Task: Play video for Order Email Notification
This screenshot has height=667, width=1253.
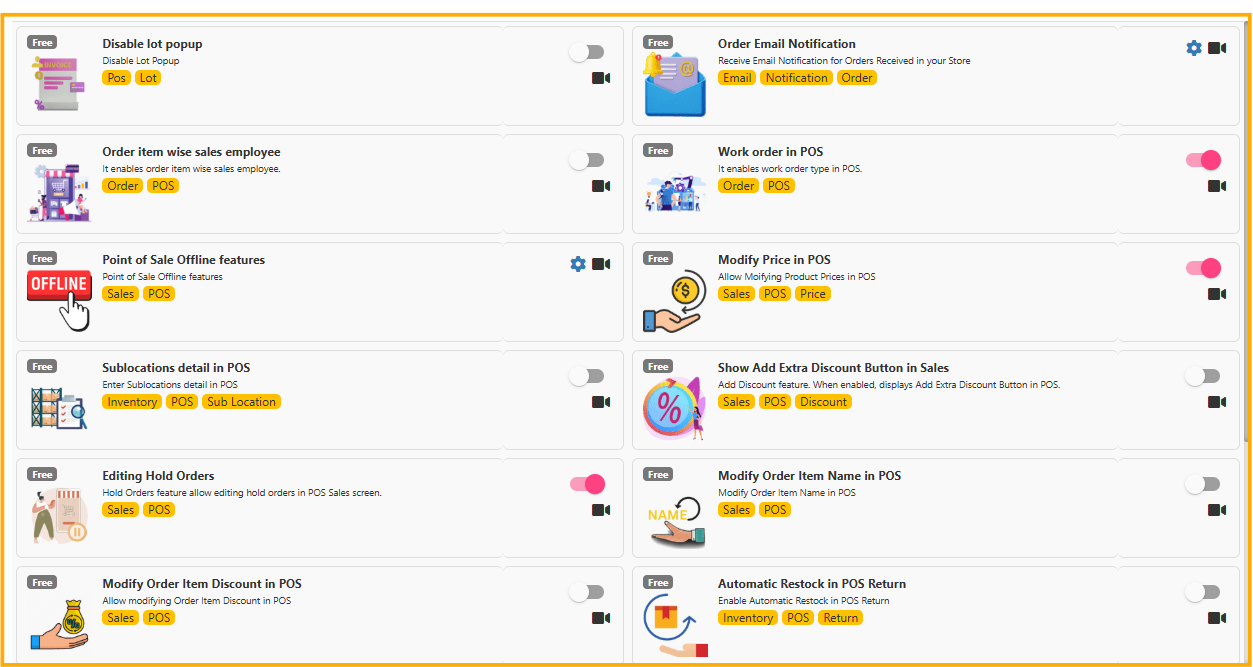Action: point(1217,48)
